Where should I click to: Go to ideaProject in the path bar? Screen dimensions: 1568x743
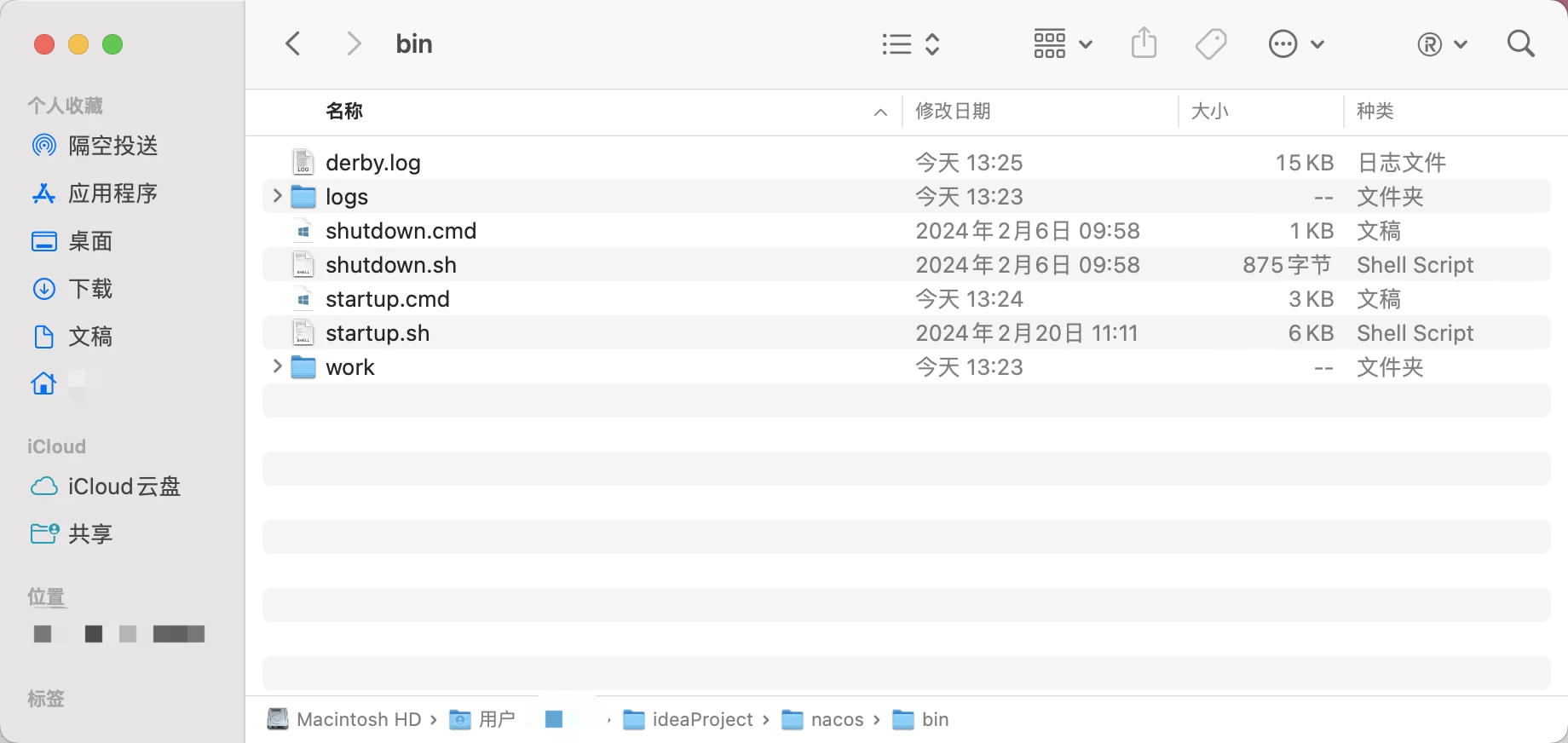[x=701, y=720]
